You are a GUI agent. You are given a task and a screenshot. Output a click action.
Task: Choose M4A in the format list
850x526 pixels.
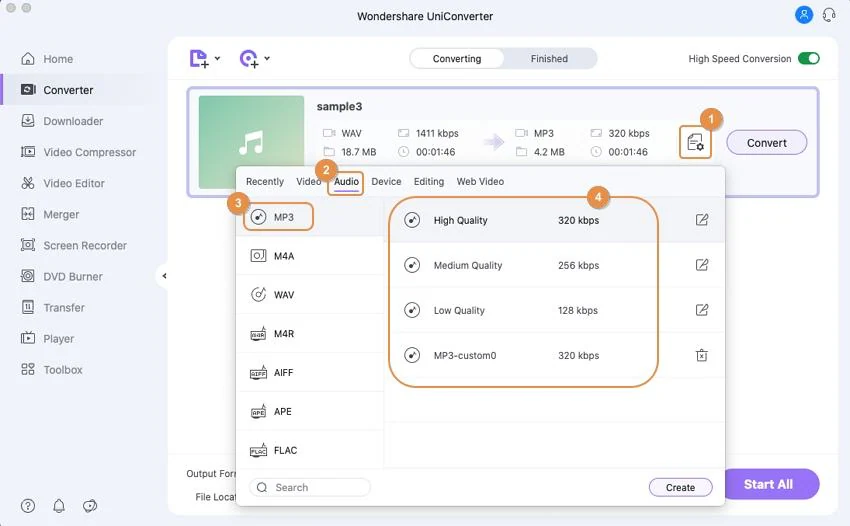click(x=310, y=255)
